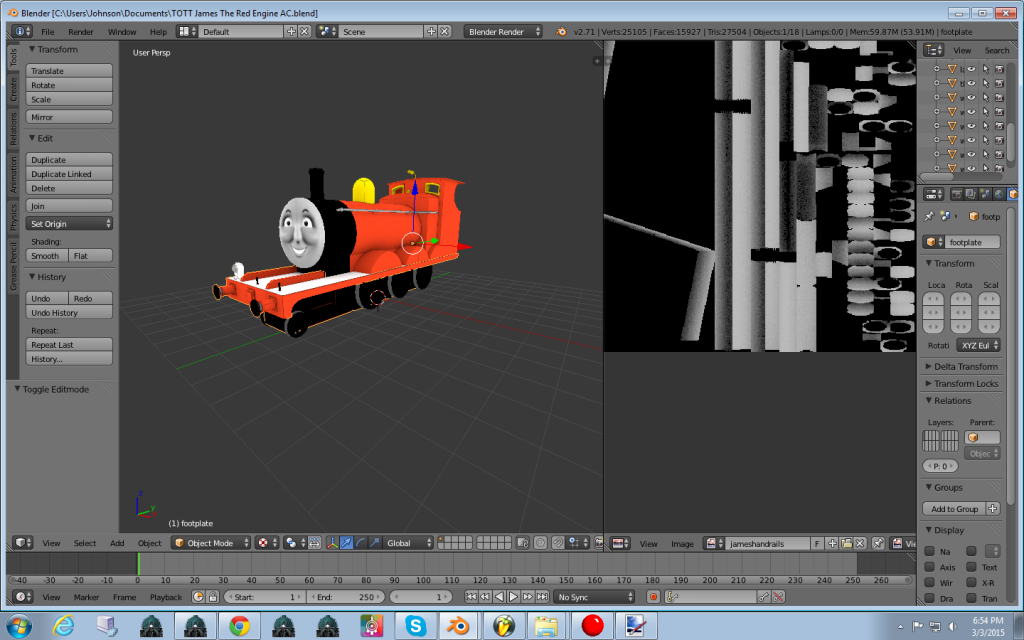Open the Blender Render engine dropdown
The image size is (1024, 640).
(503, 31)
